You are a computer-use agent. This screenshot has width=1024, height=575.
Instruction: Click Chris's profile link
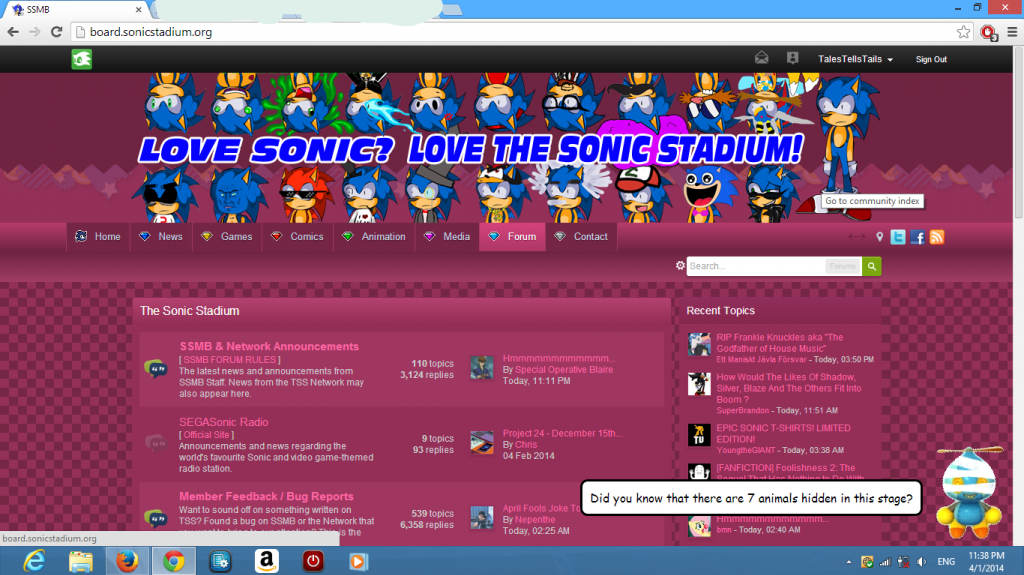click(x=526, y=444)
